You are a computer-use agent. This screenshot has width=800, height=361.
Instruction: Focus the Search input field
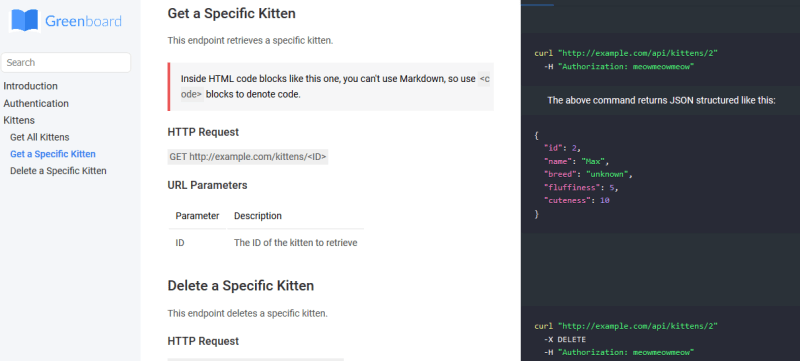(x=66, y=62)
